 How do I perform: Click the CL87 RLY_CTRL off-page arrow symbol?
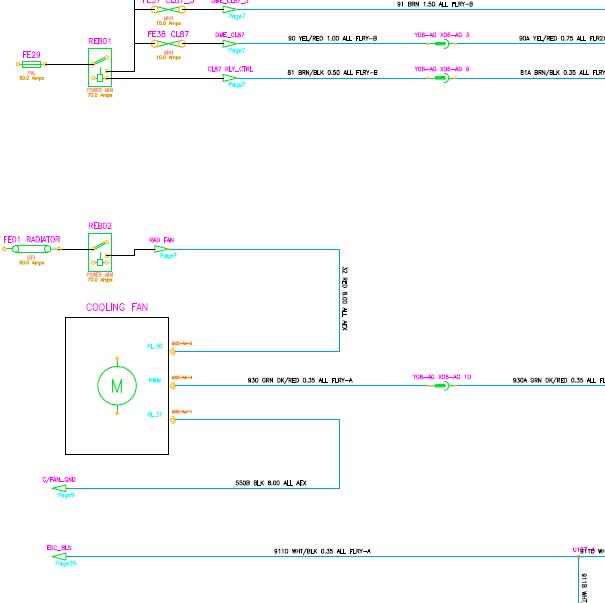point(230,78)
